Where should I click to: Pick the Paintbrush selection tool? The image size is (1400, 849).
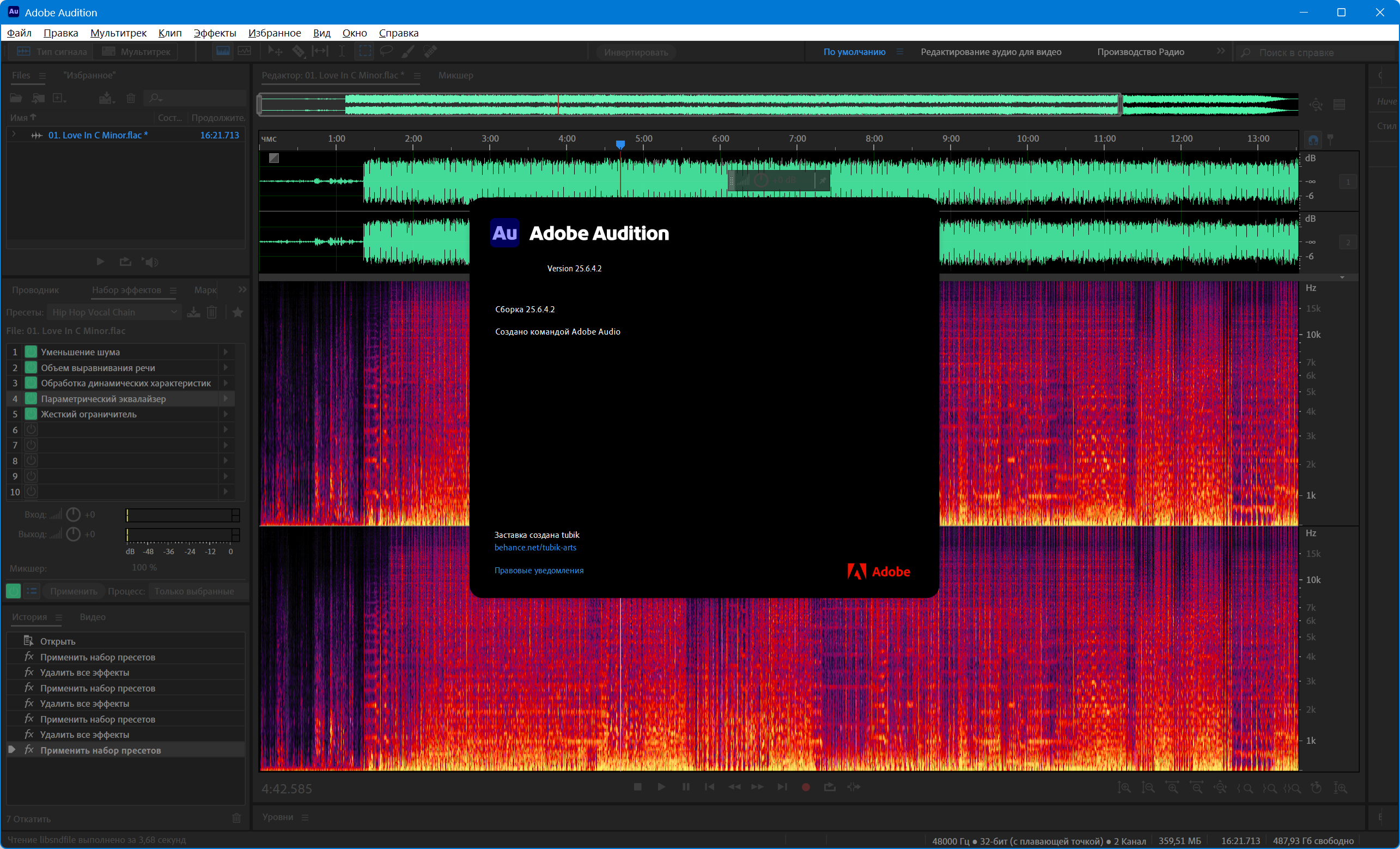click(408, 51)
